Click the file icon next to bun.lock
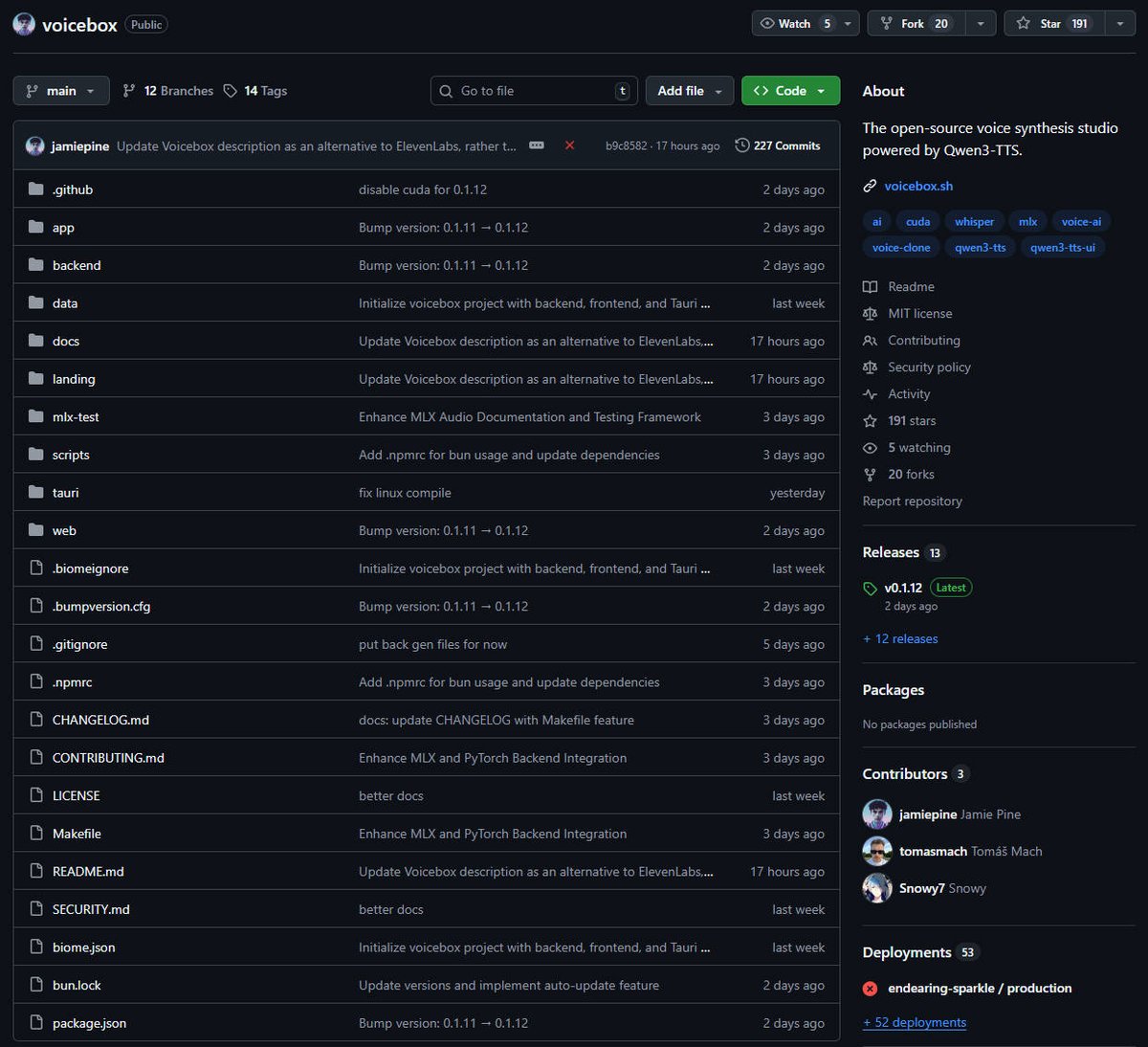1148x1047 pixels. 36,985
